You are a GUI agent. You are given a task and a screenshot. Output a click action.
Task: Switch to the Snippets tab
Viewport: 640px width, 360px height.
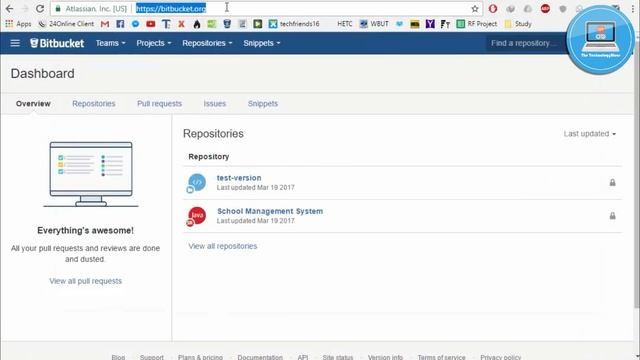click(x=263, y=104)
